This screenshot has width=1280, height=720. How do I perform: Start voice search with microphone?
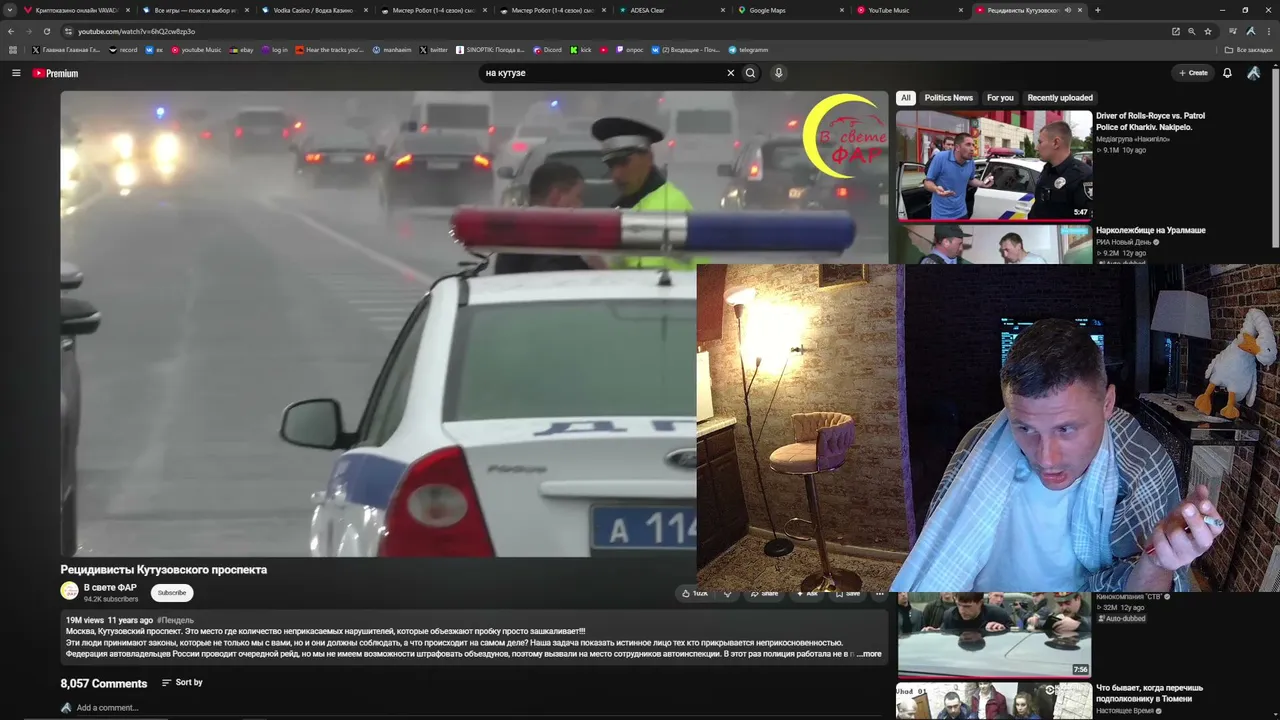coord(778,73)
